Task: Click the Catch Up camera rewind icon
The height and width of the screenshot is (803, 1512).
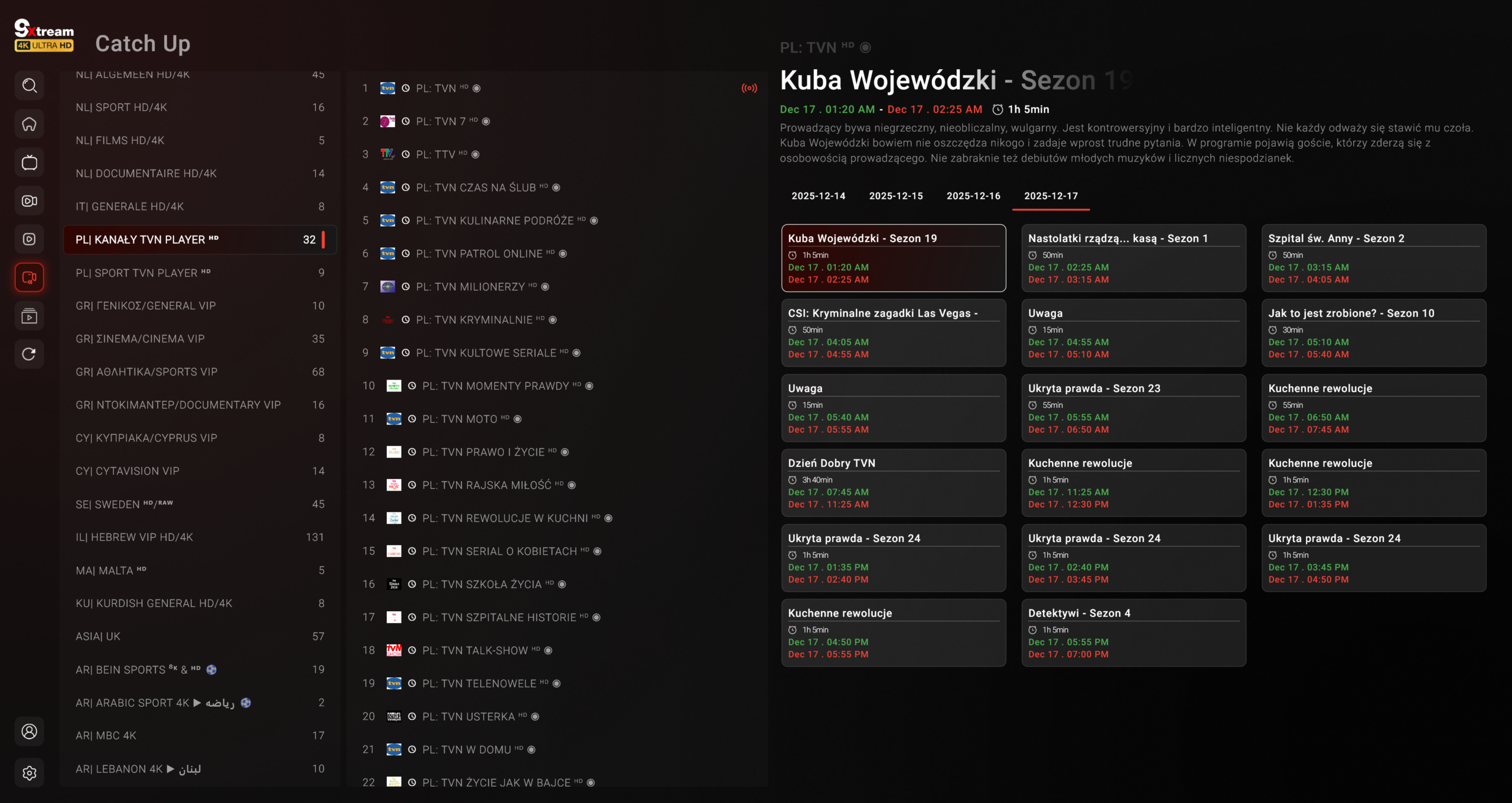Action: (30, 278)
